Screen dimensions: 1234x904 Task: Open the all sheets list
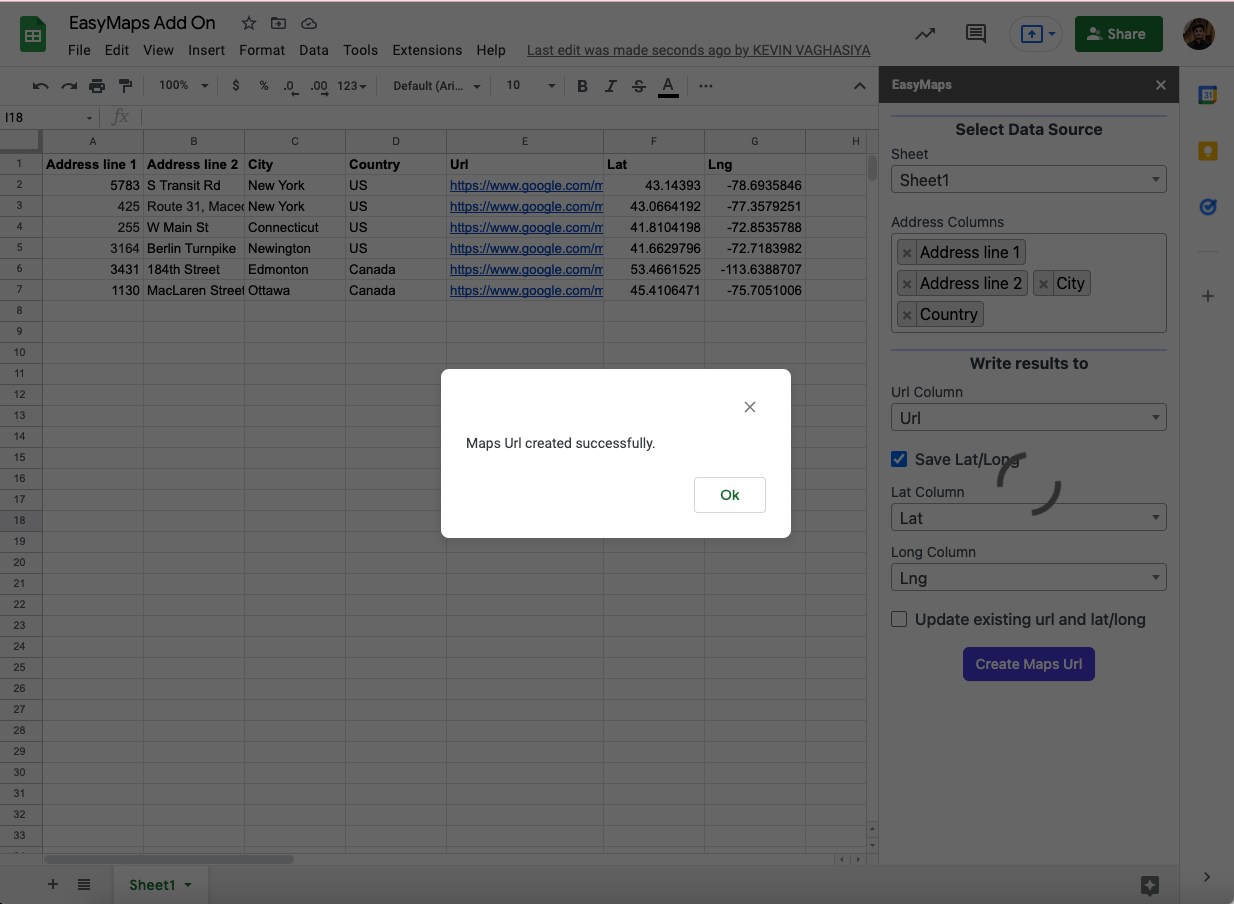pos(84,884)
